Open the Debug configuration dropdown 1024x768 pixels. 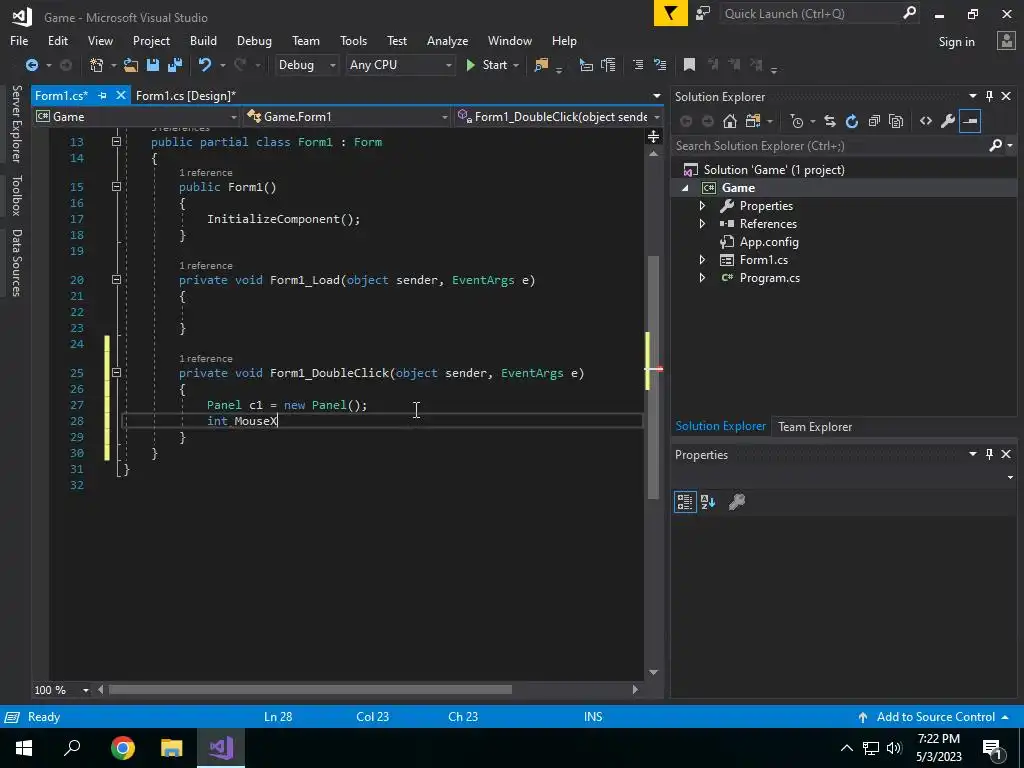306,65
